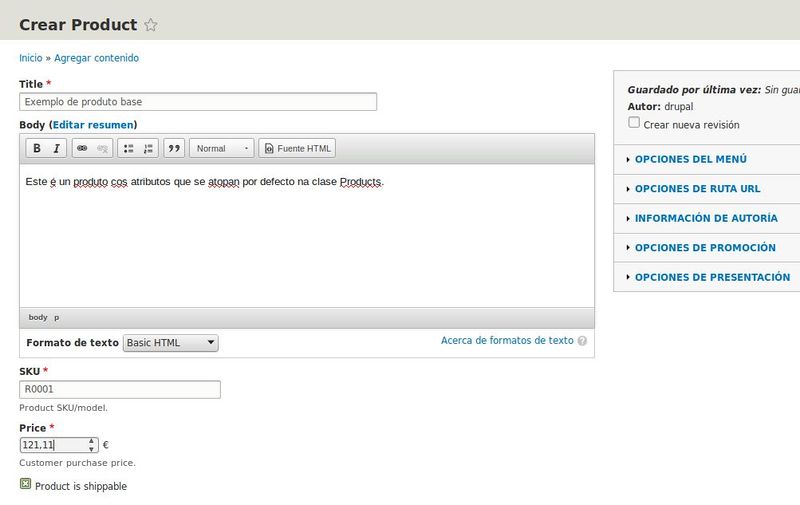
Task: Insert a link with the link icon
Action: tap(82, 148)
